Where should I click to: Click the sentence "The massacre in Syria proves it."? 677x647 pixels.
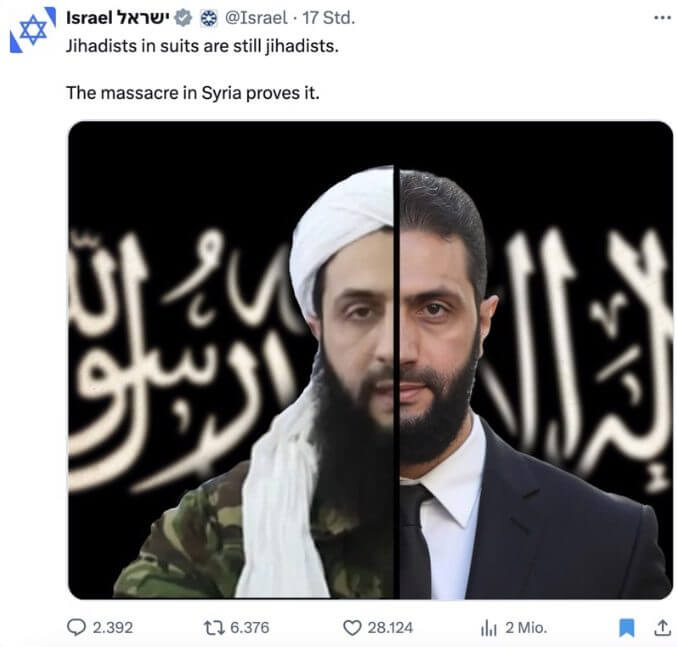click(193, 93)
